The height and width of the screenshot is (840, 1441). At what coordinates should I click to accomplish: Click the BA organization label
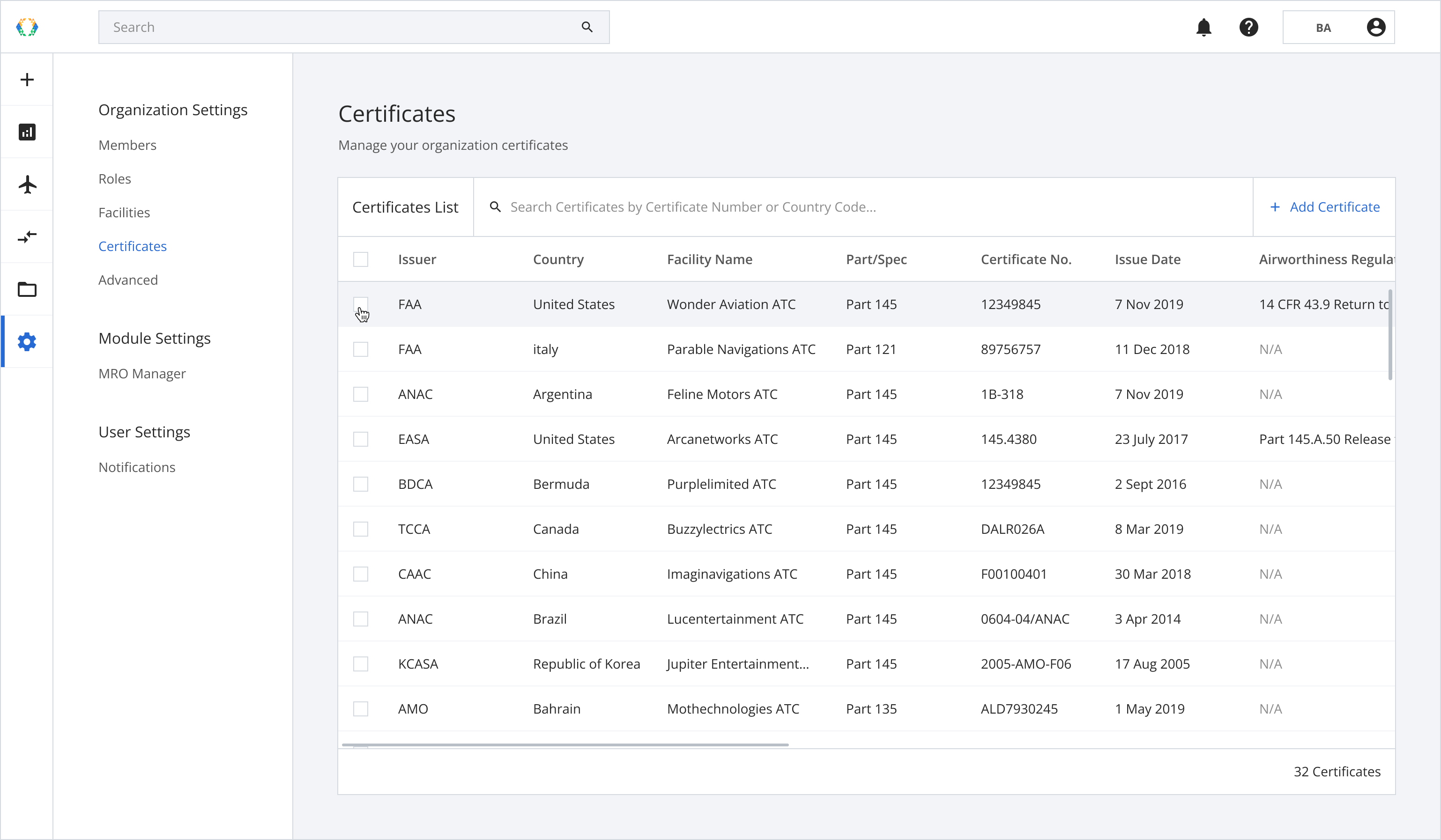(x=1323, y=28)
